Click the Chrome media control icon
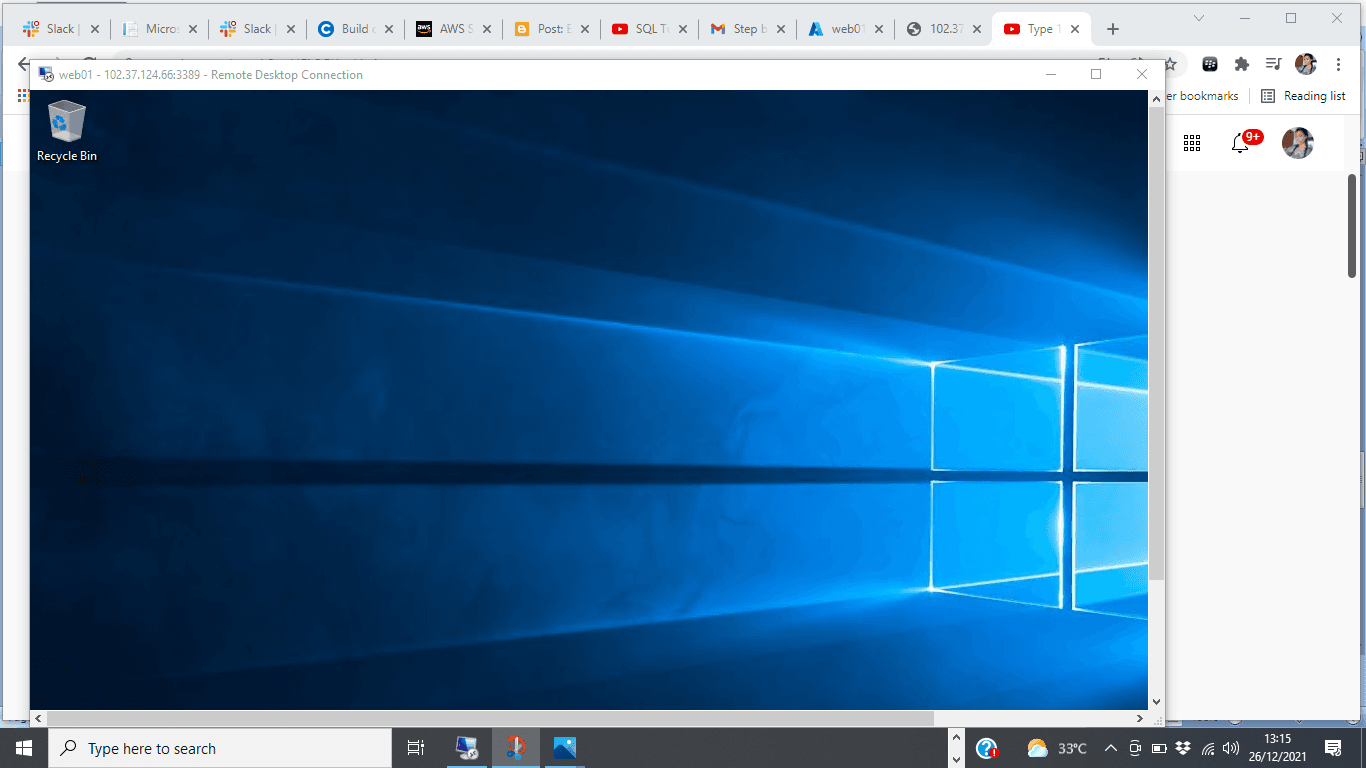Image resolution: width=1366 pixels, height=768 pixels. pyautogui.click(x=1273, y=64)
